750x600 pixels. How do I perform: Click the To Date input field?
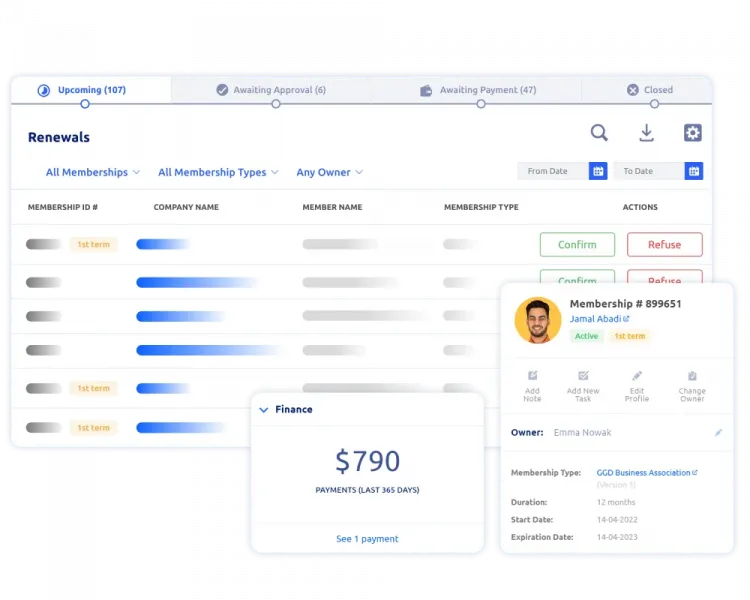[649, 171]
